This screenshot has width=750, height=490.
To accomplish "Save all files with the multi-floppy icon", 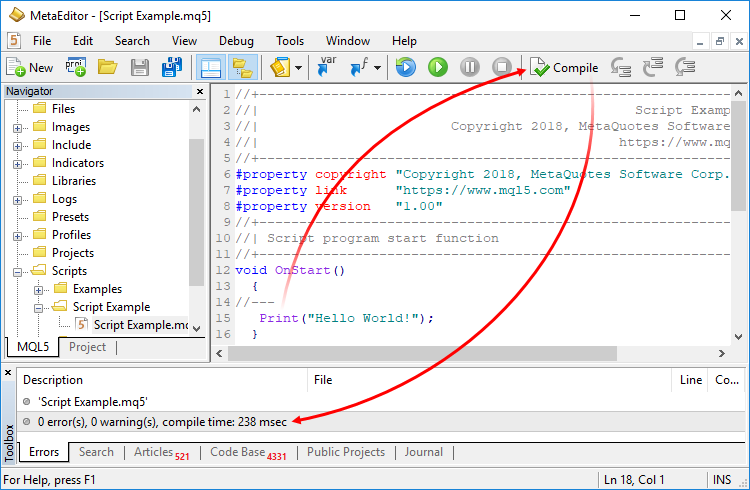I will click(x=172, y=67).
